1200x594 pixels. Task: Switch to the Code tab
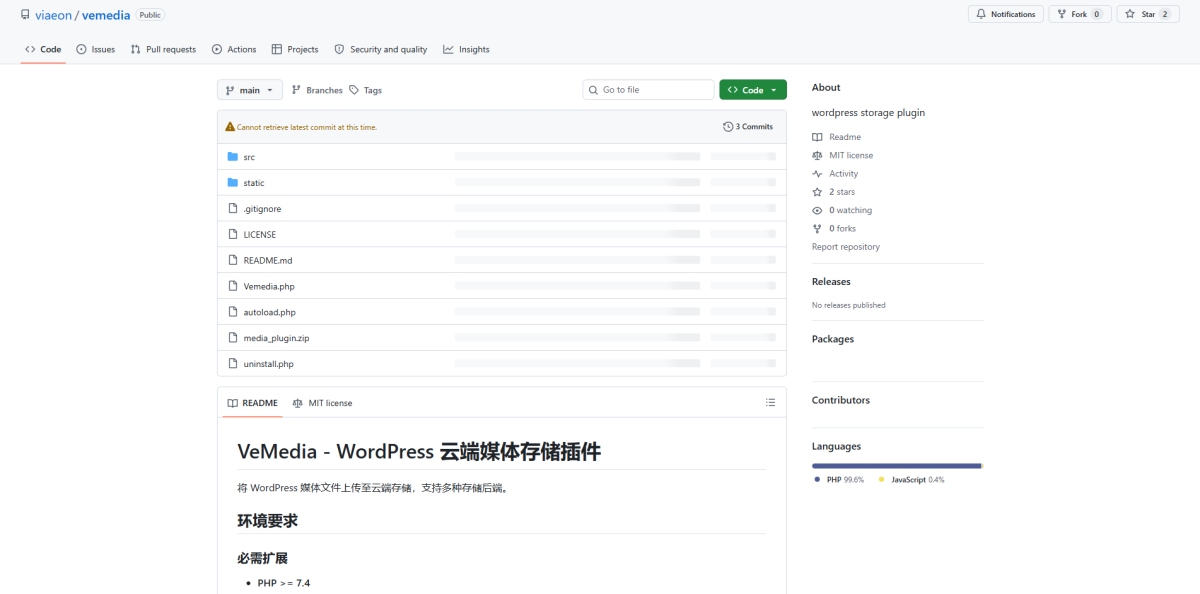tap(43, 49)
